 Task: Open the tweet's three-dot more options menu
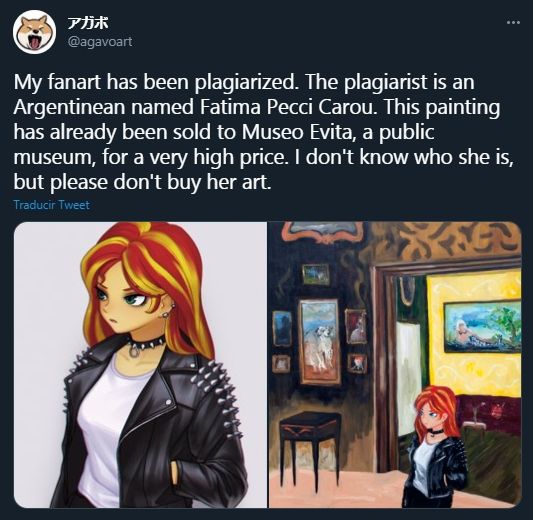(x=513, y=22)
